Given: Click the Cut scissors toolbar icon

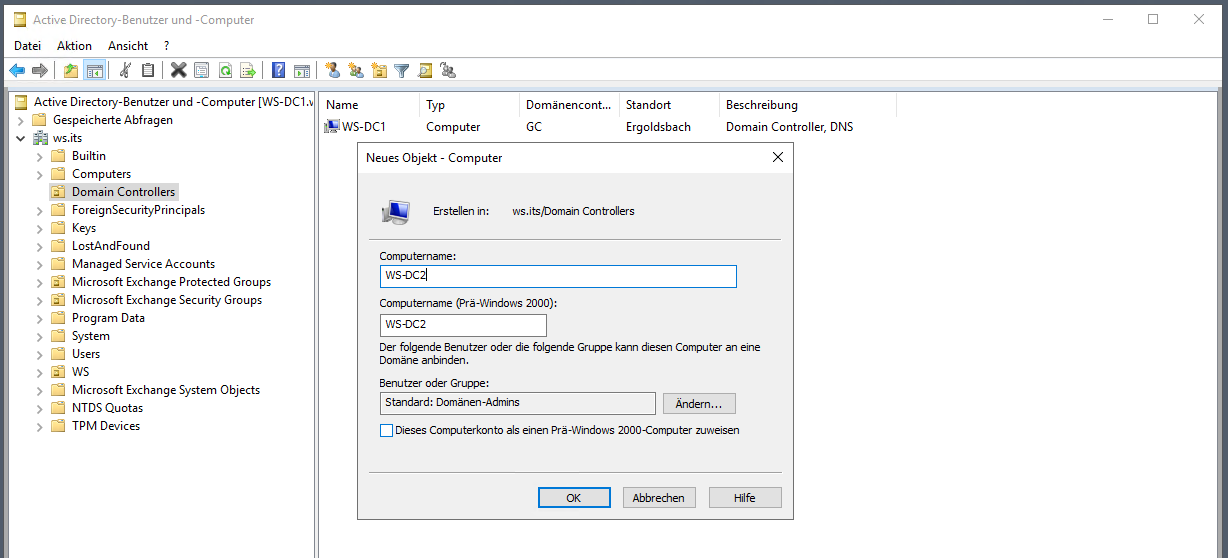Looking at the screenshot, I should coord(125,70).
